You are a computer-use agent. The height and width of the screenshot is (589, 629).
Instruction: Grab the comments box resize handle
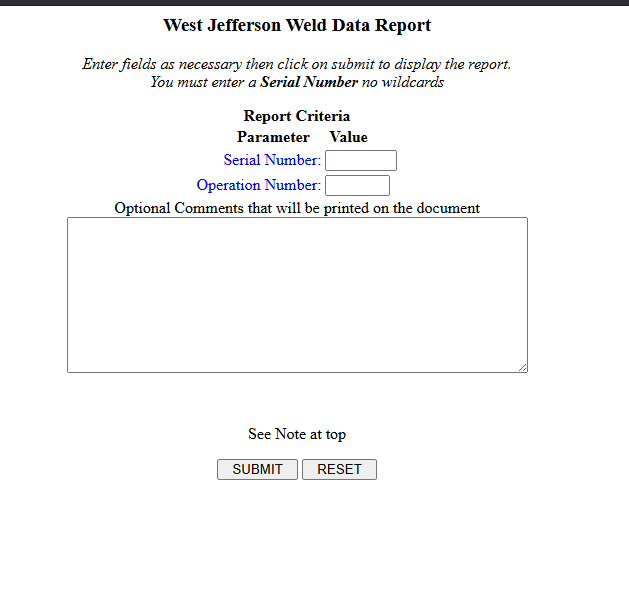tap(522, 368)
